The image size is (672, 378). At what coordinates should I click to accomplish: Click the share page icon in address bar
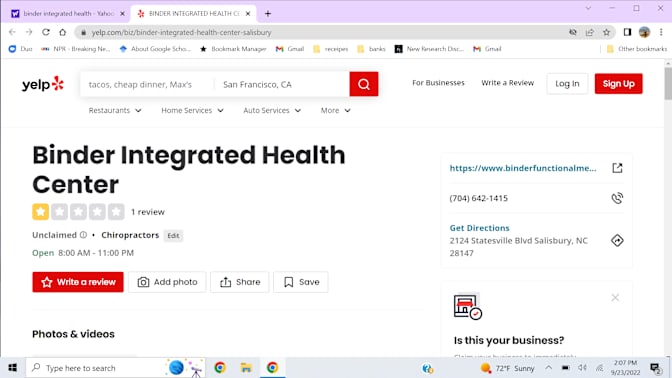click(x=590, y=32)
